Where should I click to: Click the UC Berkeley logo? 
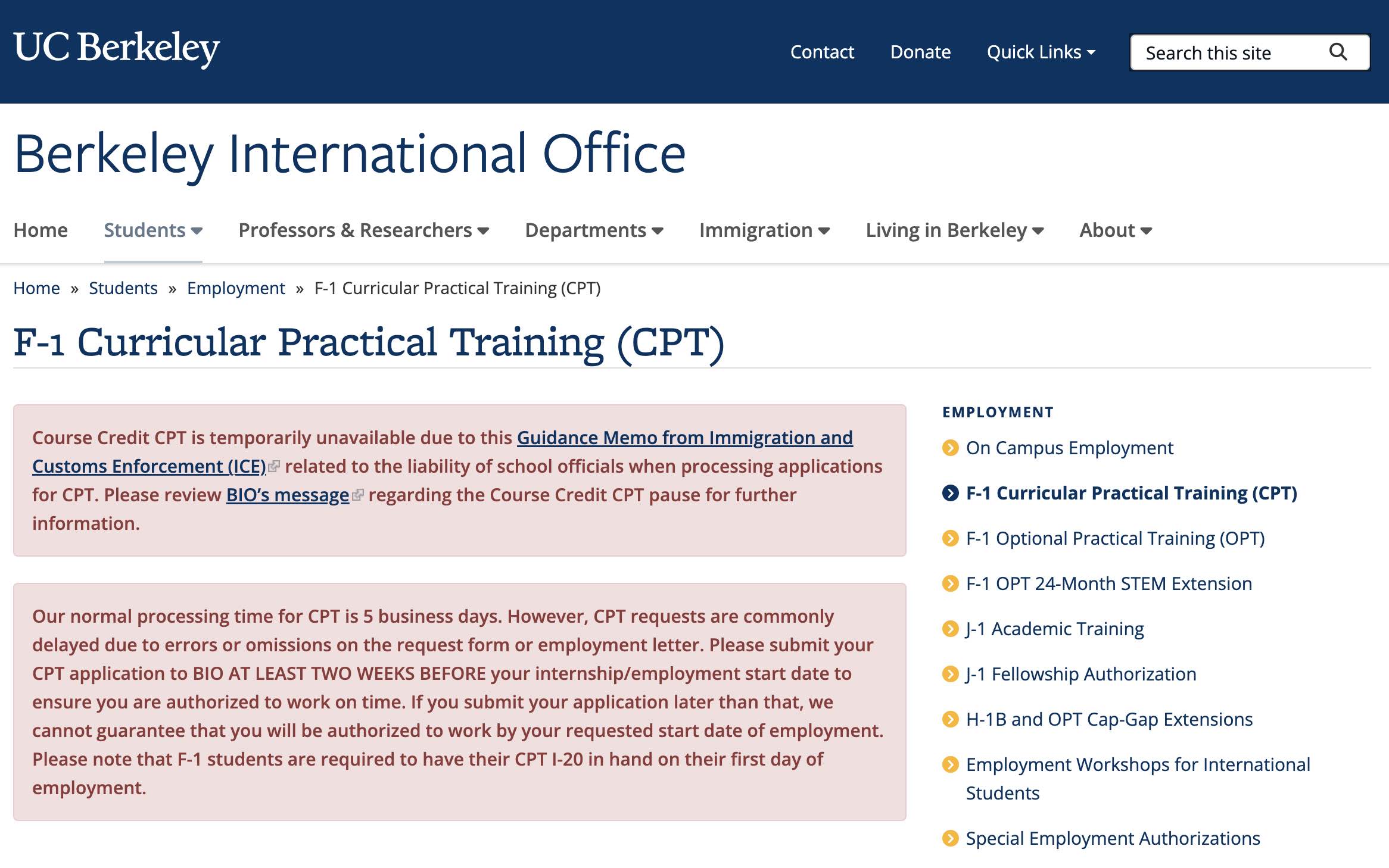click(x=117, y=48)
